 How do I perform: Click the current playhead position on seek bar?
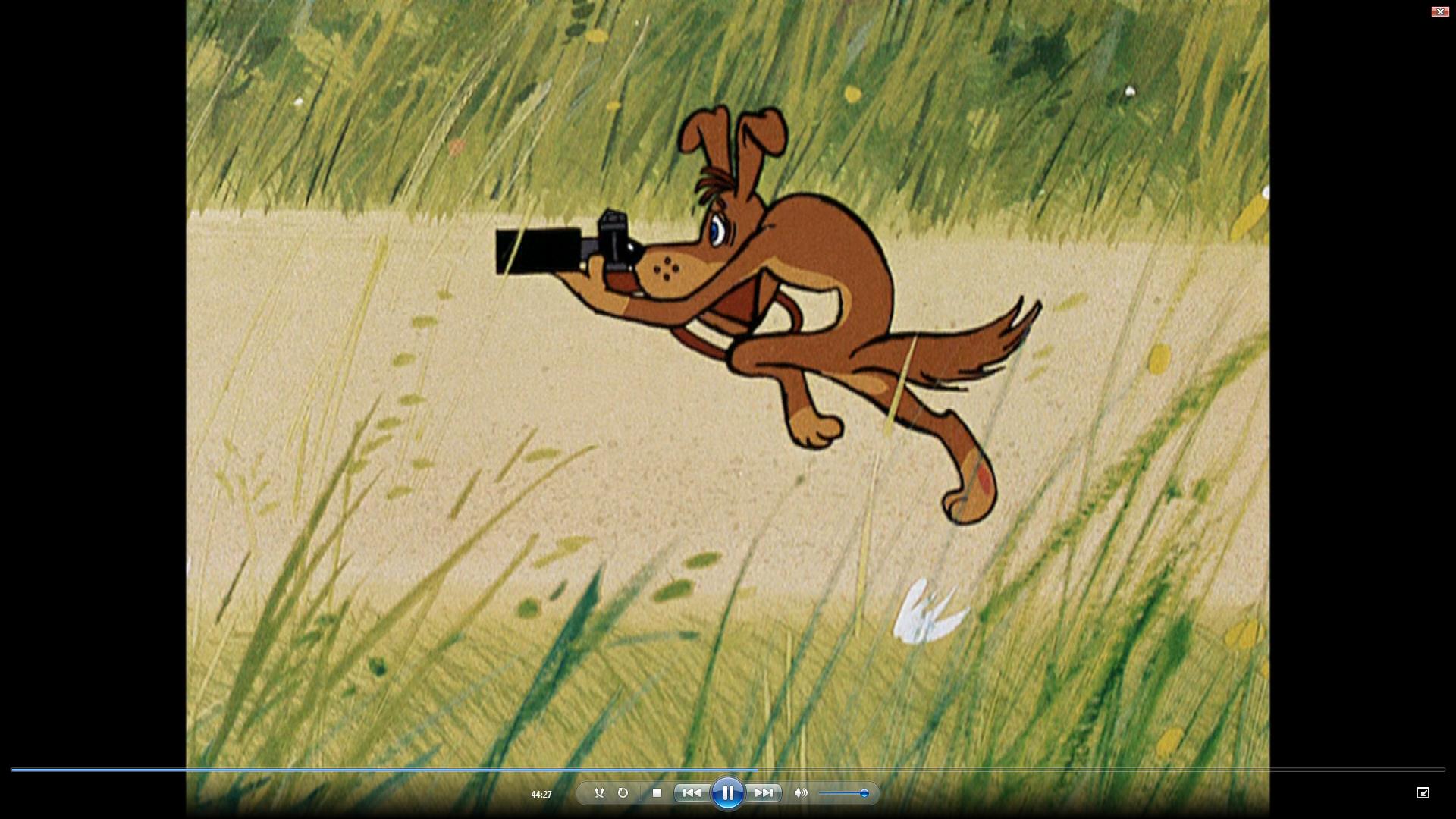coord(758,770)
